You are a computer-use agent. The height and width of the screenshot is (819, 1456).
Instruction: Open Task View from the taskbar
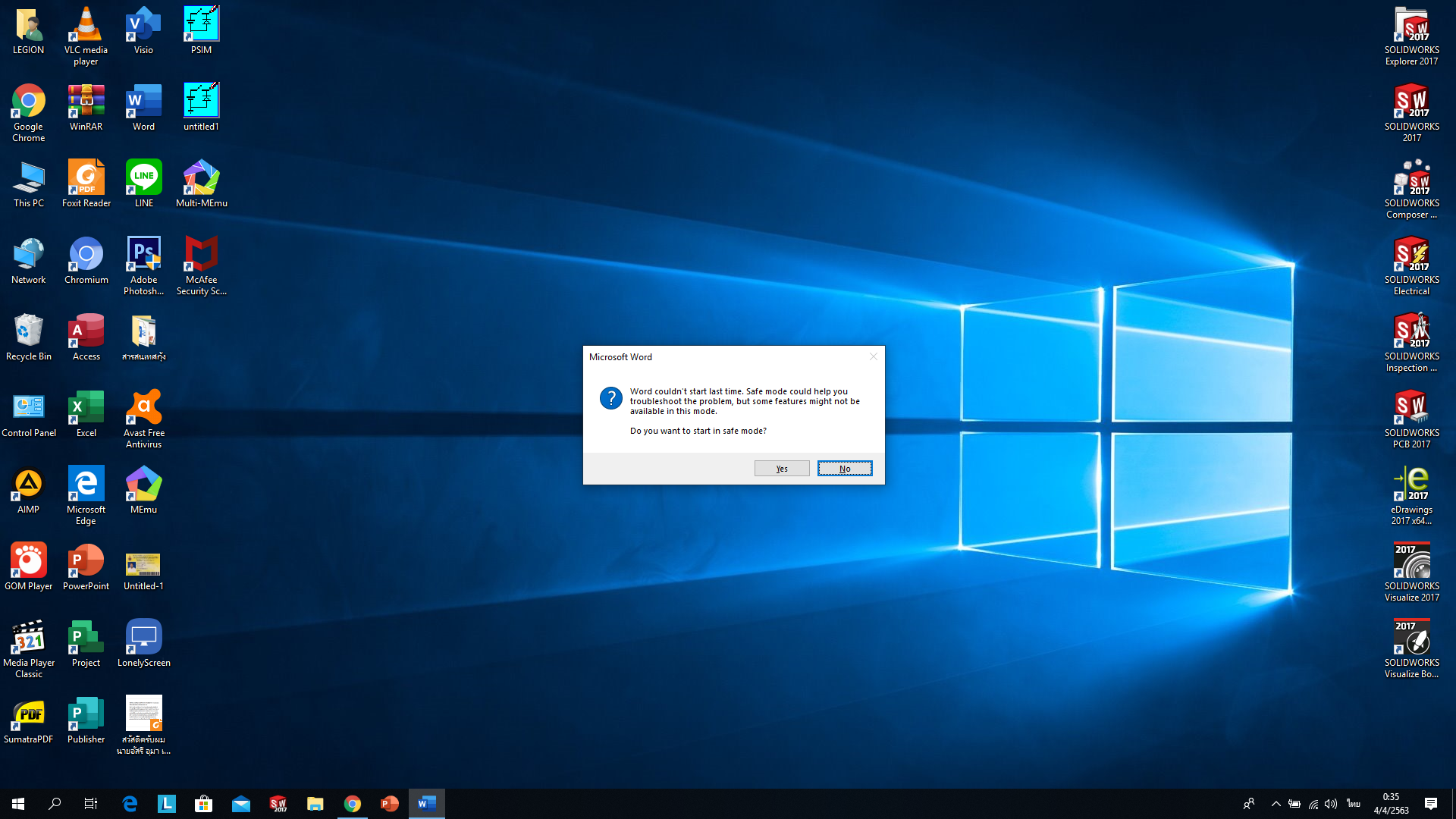pyautogui.click(x=91, y=804)
